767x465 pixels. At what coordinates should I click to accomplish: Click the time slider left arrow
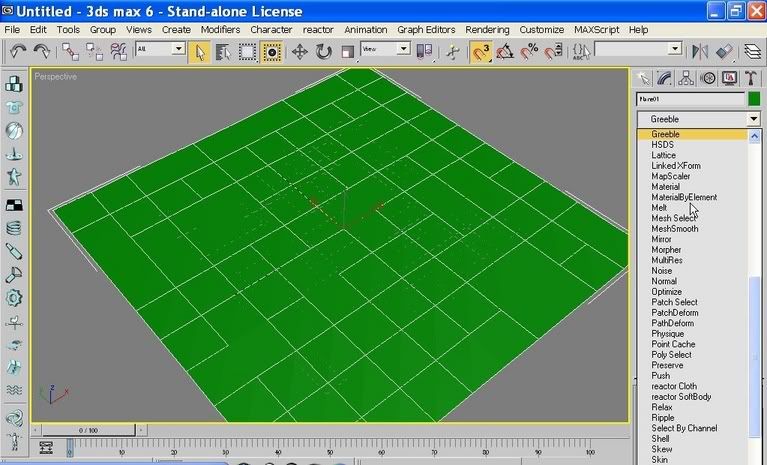(x=36, y=430)
